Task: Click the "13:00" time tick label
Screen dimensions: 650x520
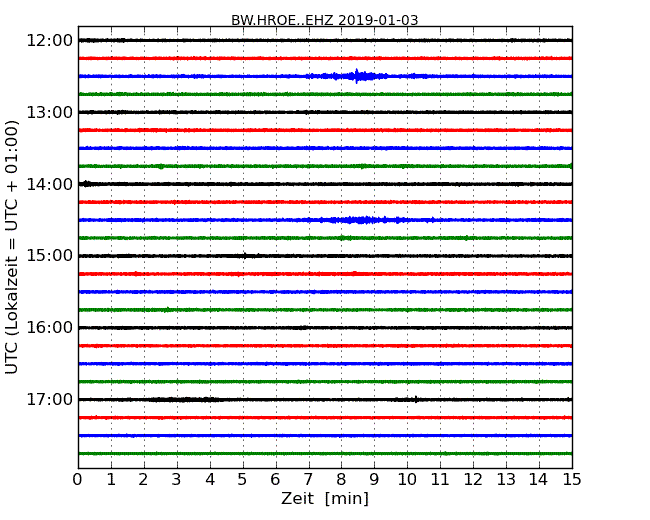Action: [49, 112]
